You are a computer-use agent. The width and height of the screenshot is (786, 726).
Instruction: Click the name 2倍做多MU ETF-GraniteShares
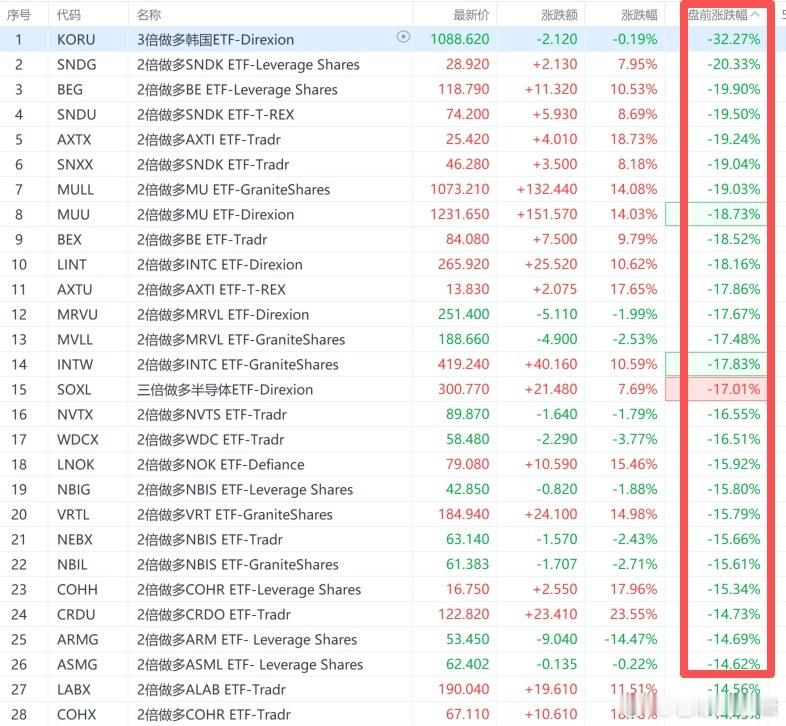234,190
